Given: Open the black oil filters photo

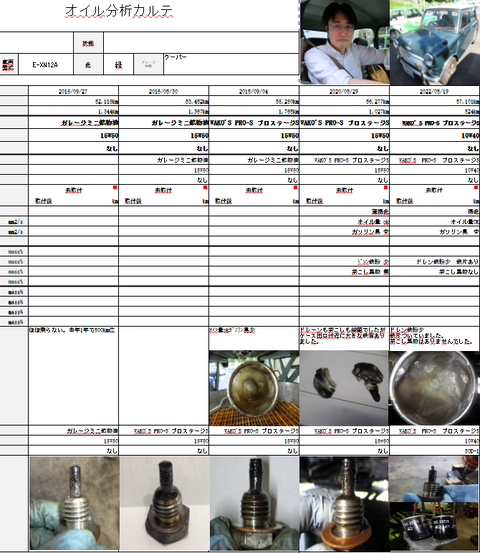Looking at the screenshot, I should 435,526.
